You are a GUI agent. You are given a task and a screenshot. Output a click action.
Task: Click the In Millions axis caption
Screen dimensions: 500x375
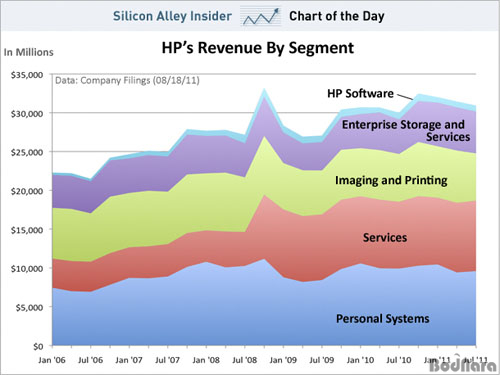point(29,52)
